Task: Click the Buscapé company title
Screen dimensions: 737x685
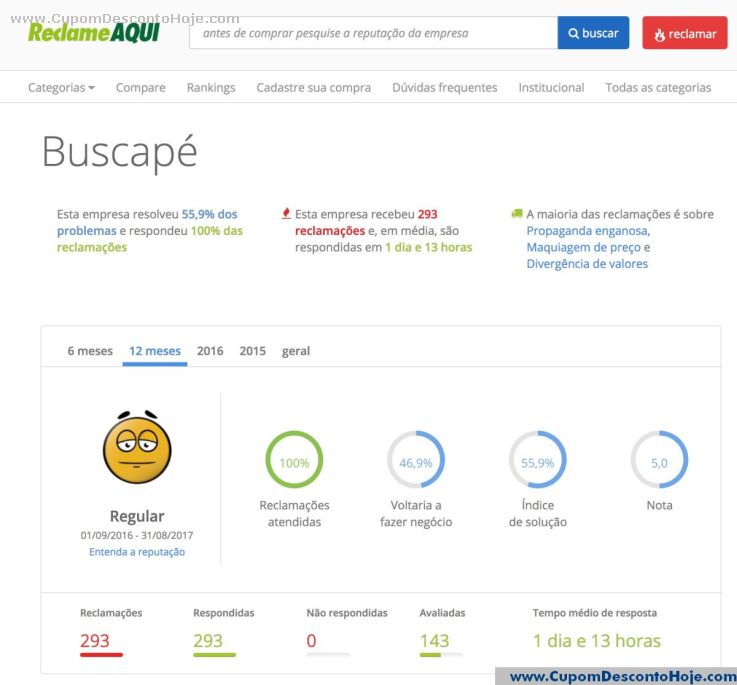Action: tap(119, 153)
